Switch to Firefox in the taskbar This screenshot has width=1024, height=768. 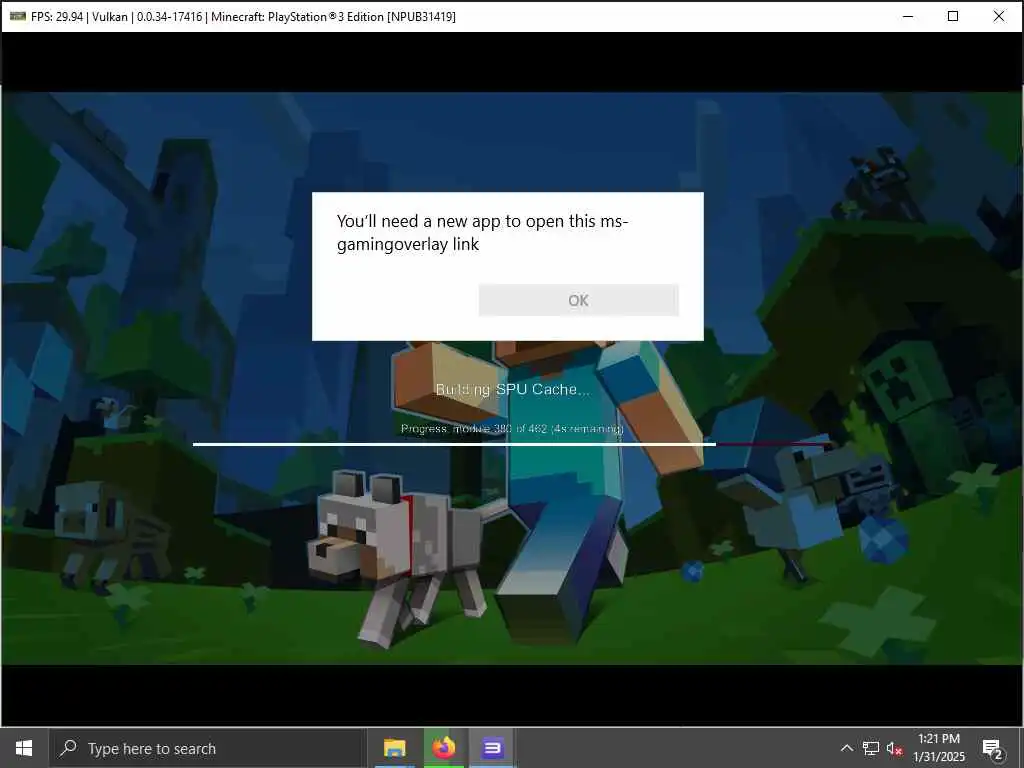point(443,748)
